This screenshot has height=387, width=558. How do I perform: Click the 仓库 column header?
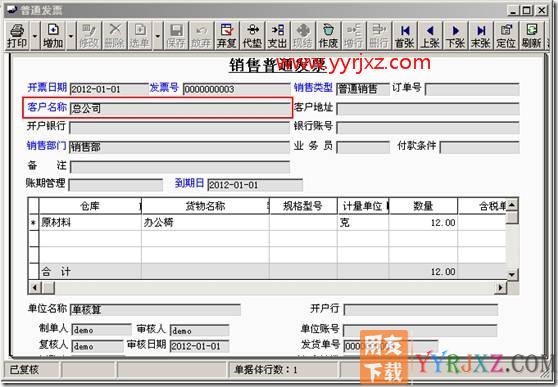pos(90,206)
